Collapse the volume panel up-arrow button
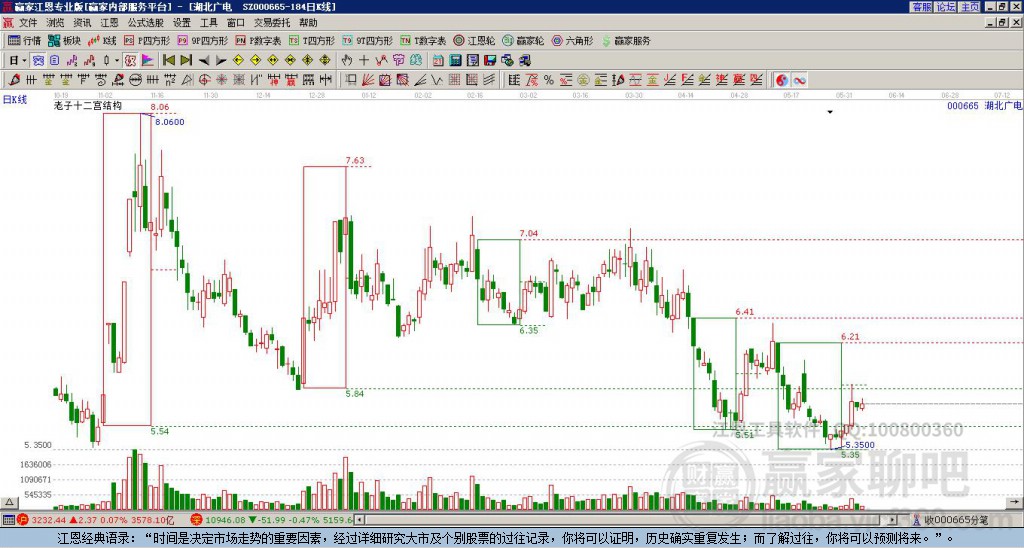The width and height of the screenshot is (1024, 548). point(9,502)
